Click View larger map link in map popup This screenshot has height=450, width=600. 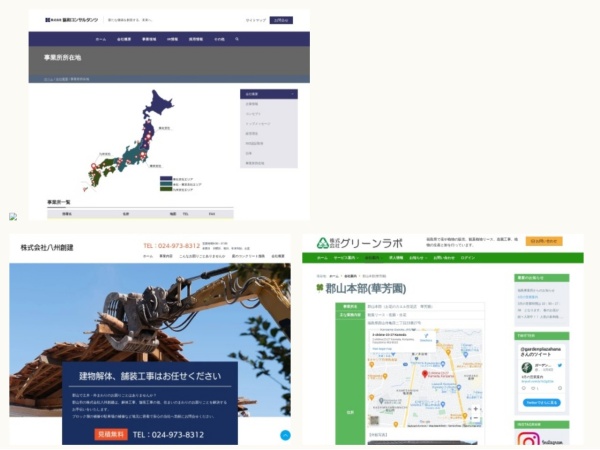(382, 349)
